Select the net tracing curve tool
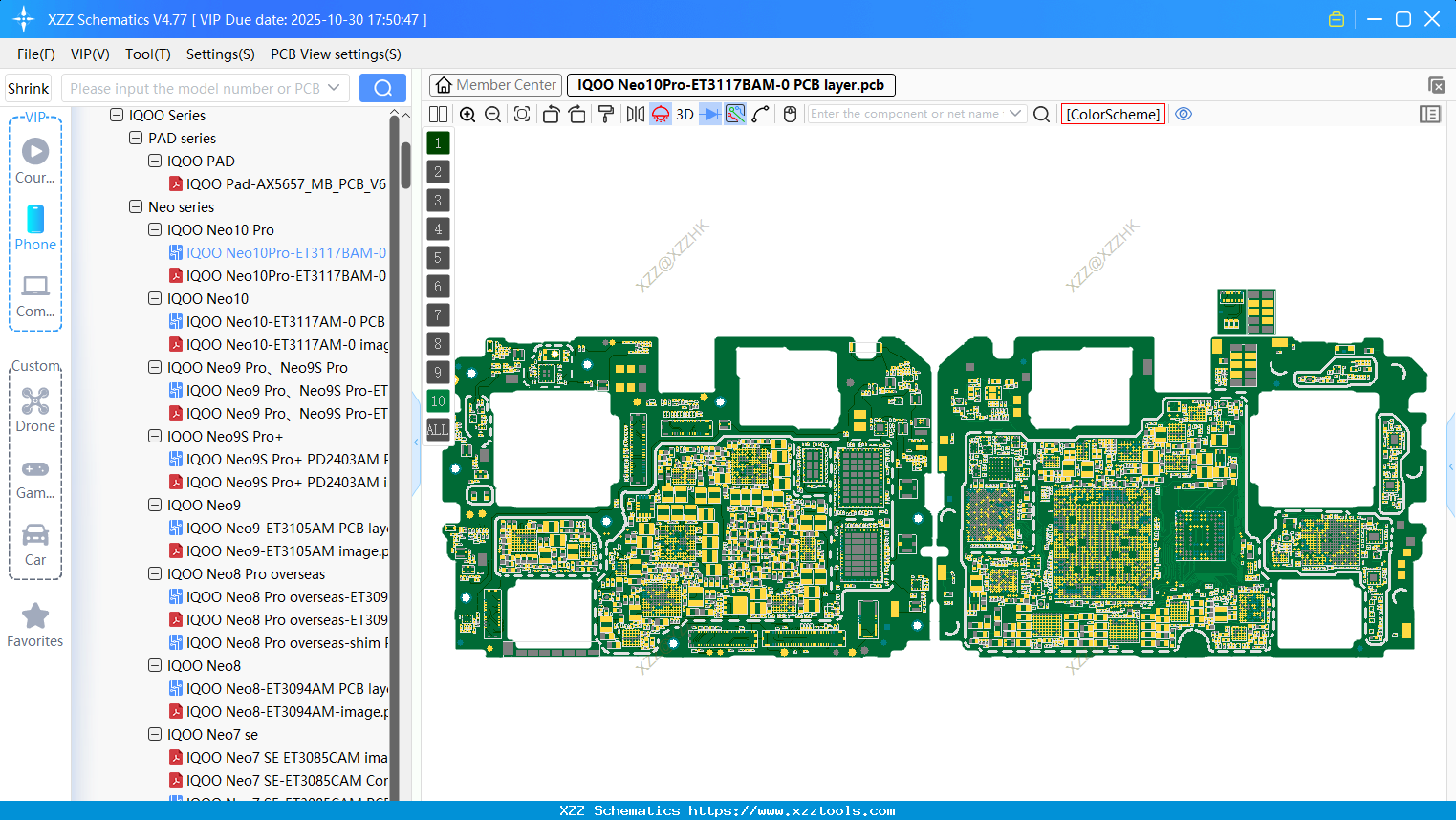This screenshot has height=820, width=1456. coord(762,114)
